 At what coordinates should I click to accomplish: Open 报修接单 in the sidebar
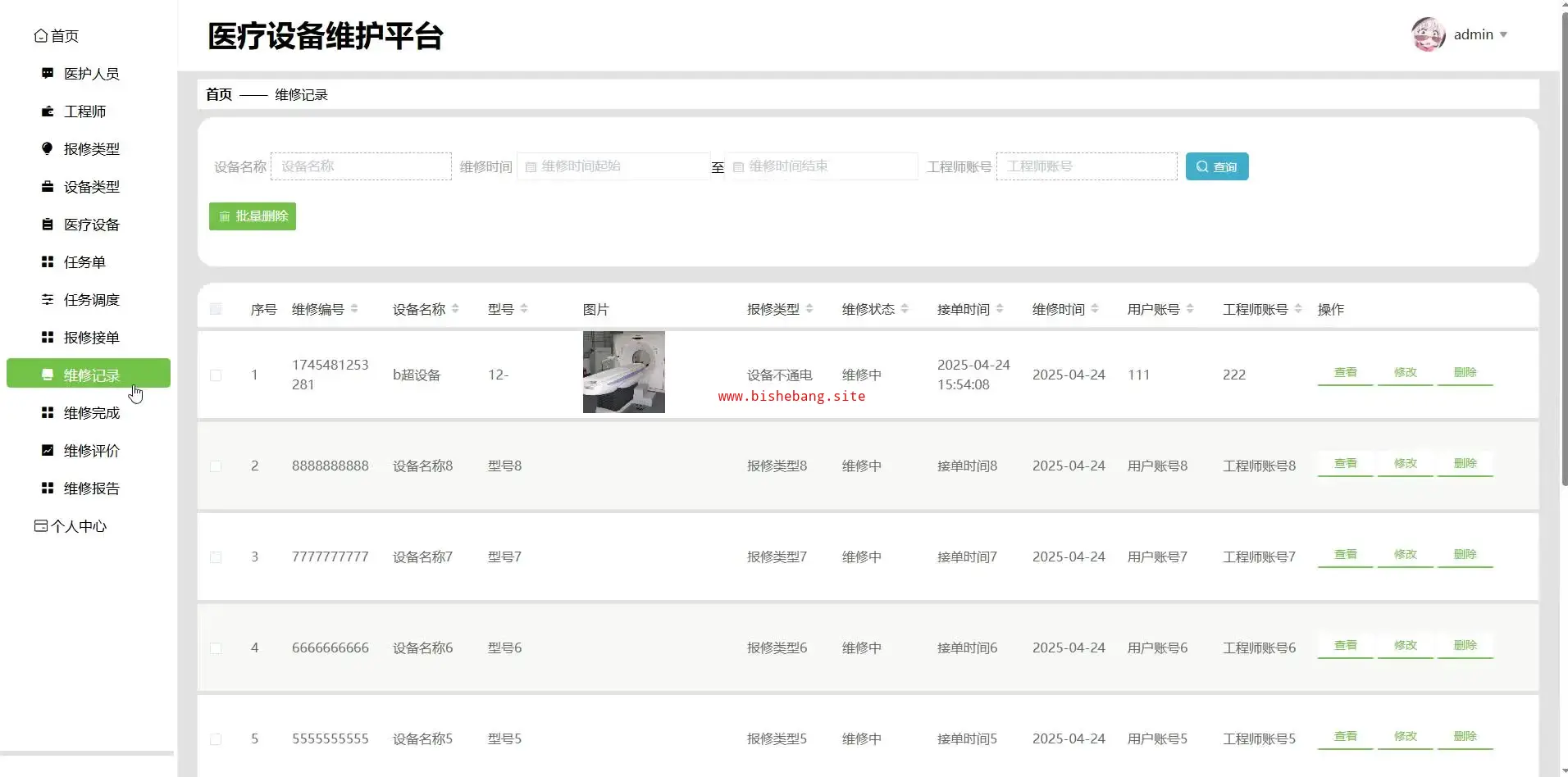click(x=91, y=338)
